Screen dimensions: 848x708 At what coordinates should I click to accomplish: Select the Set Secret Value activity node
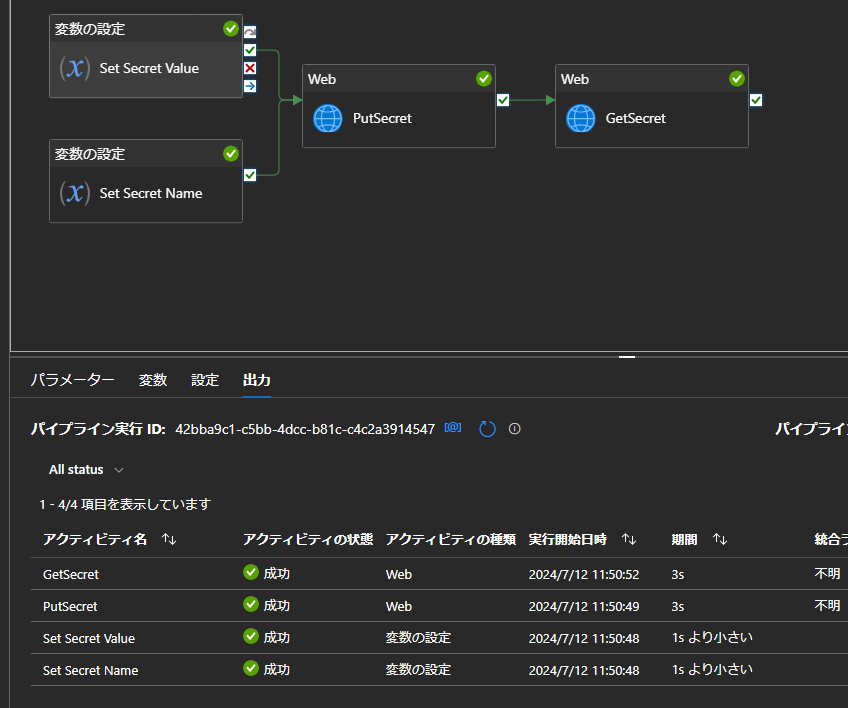click(x=146, y=56)
